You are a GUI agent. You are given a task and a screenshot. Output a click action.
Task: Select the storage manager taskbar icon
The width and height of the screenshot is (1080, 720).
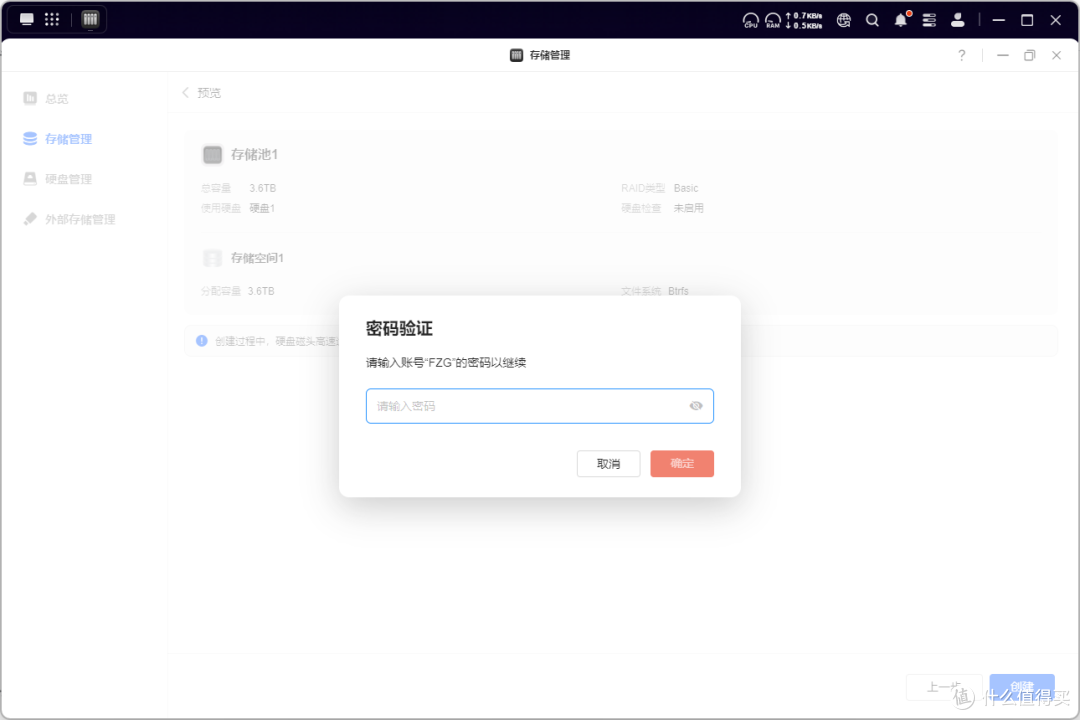pyautogui.click(x=90, y=19)
